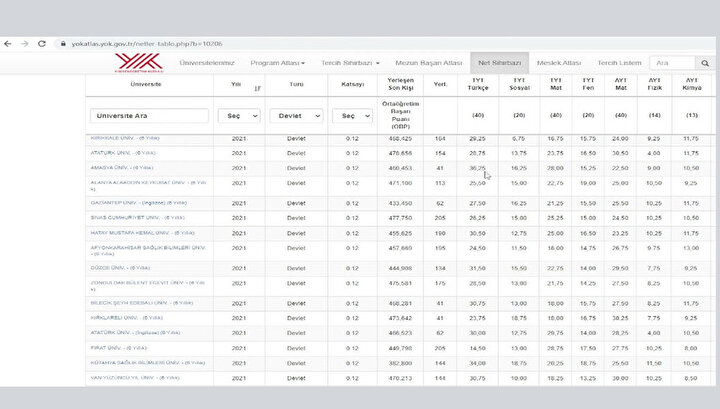
Task: Click the TYT Fen column header
Action: pyautogui.click(x=588, y=84)
